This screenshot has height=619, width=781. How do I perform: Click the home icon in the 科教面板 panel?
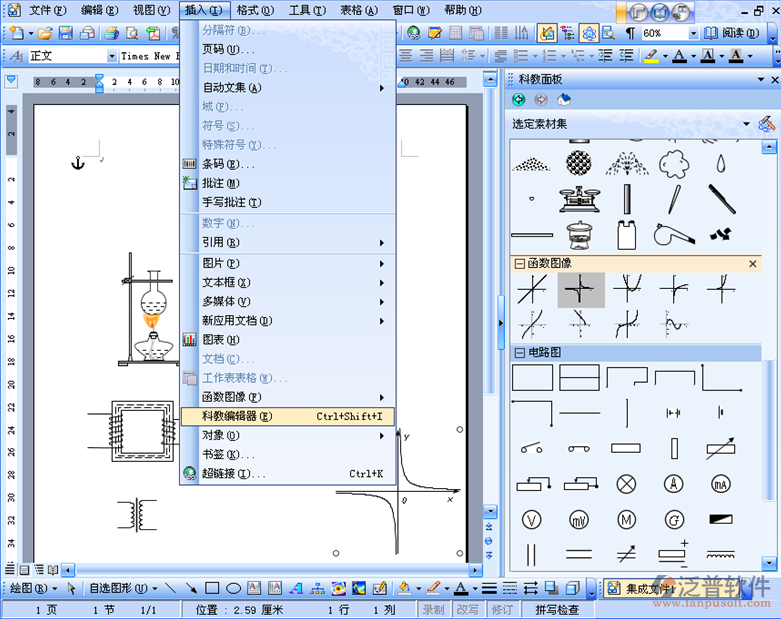[x=564, y=99]
